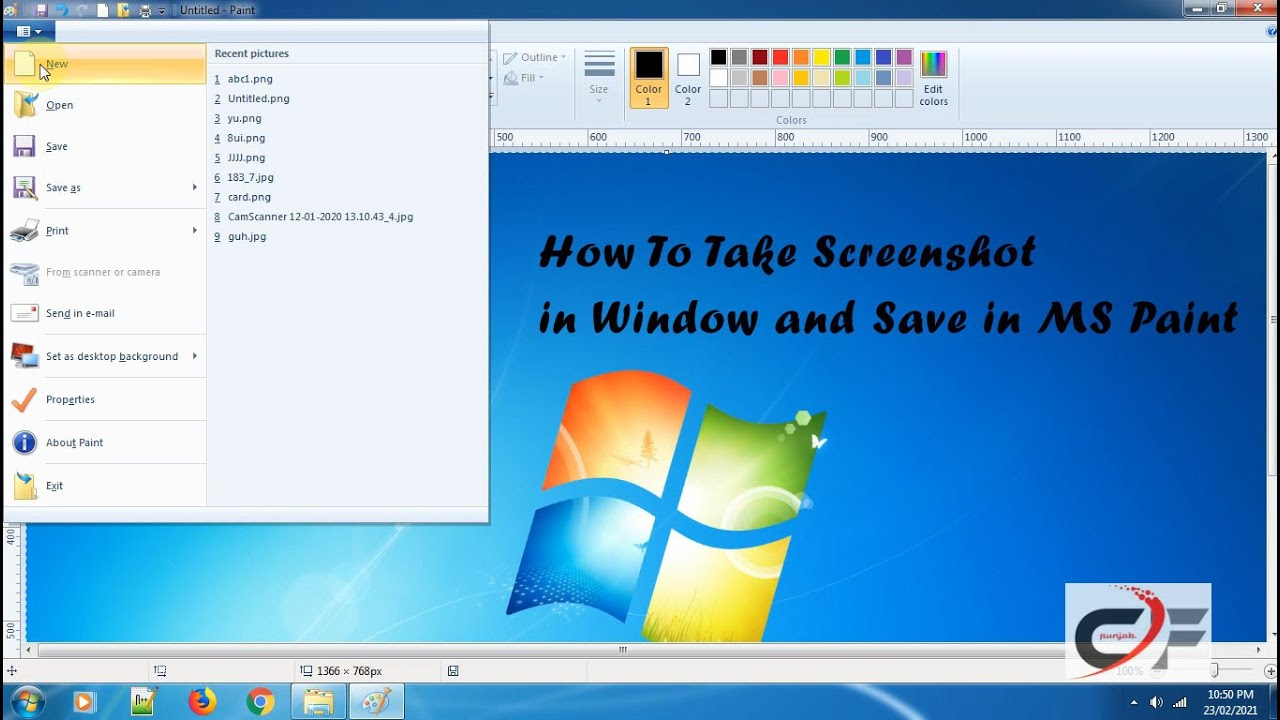The height and width of the screenshot is (720, 1280).
Task: Click the Undo arrow in title bar
Action: point(60,10)
